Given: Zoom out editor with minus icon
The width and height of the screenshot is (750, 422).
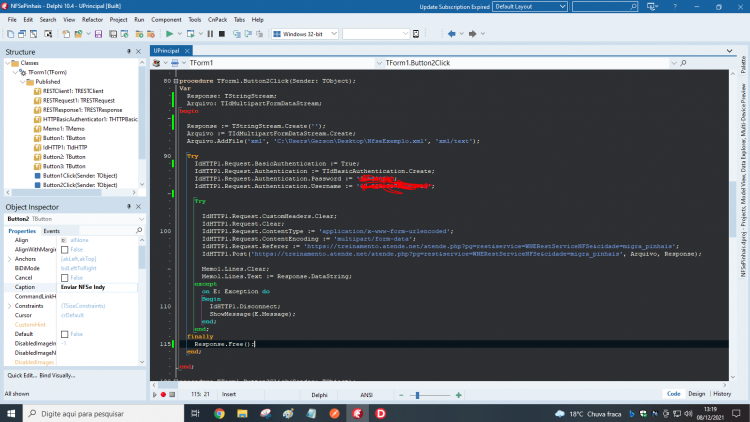Looking at the screenshot, I should 401,395.
